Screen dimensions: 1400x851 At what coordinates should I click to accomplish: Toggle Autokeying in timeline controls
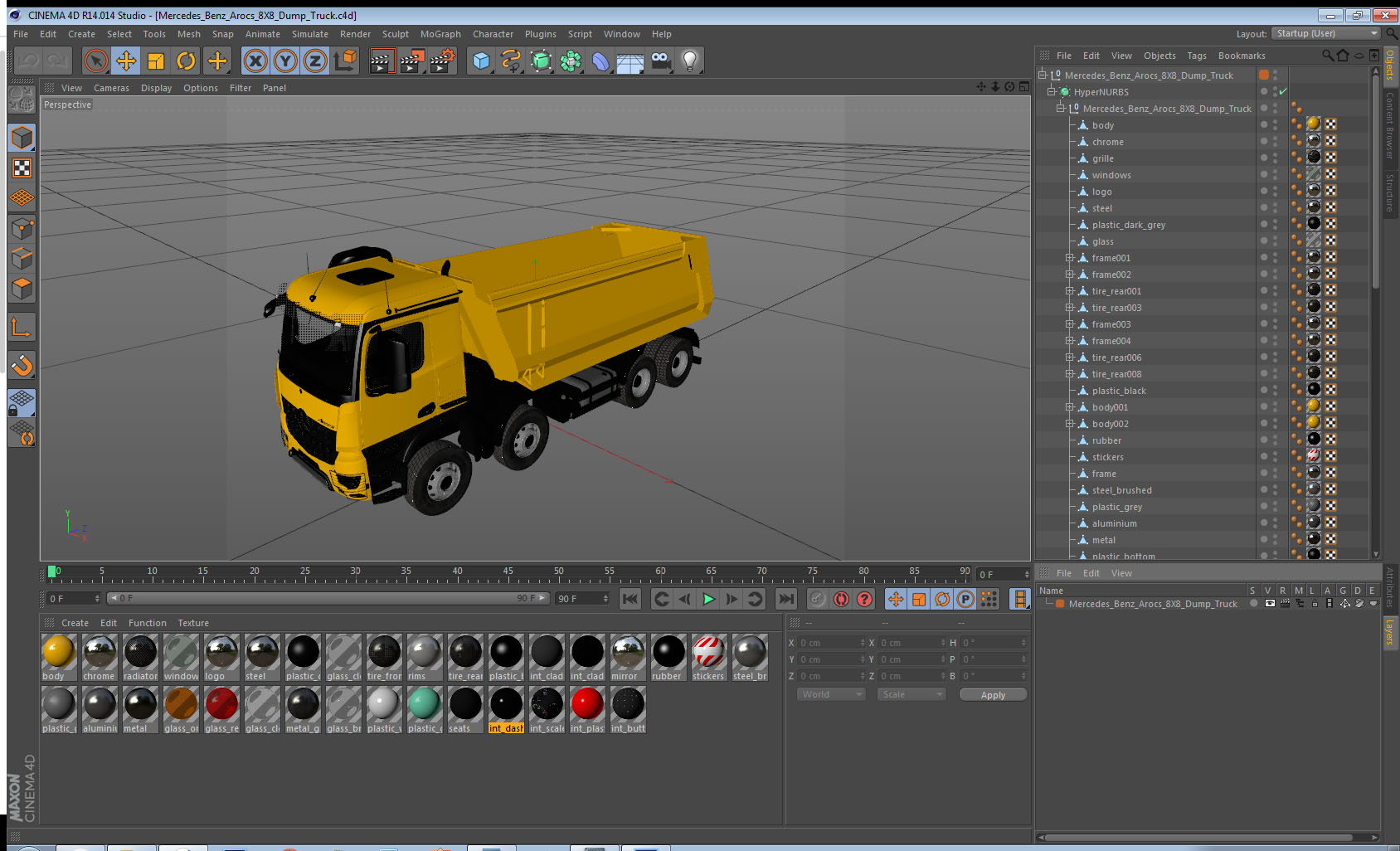841,599
